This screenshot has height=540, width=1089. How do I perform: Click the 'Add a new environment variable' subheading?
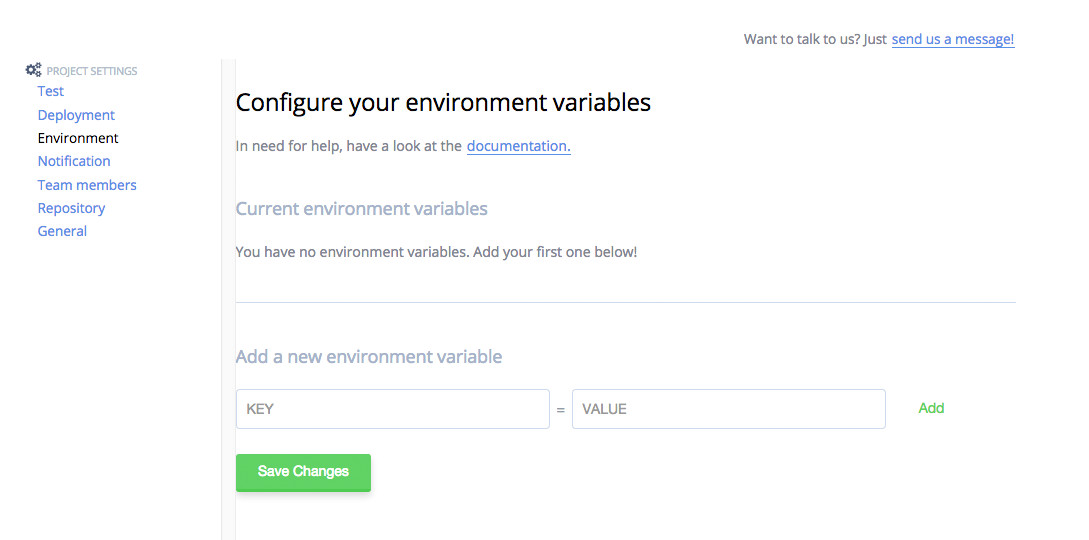coord(368,357)
